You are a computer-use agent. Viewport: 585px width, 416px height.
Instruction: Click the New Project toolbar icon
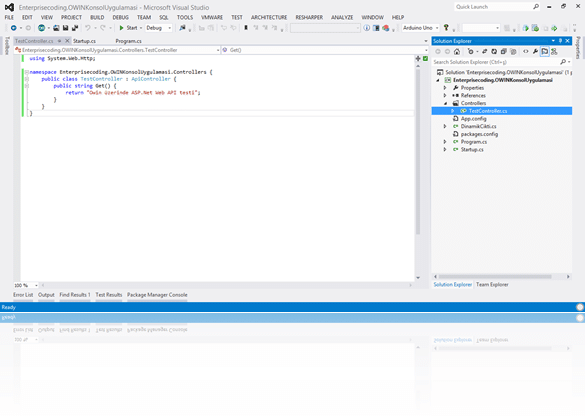point(41,28)
